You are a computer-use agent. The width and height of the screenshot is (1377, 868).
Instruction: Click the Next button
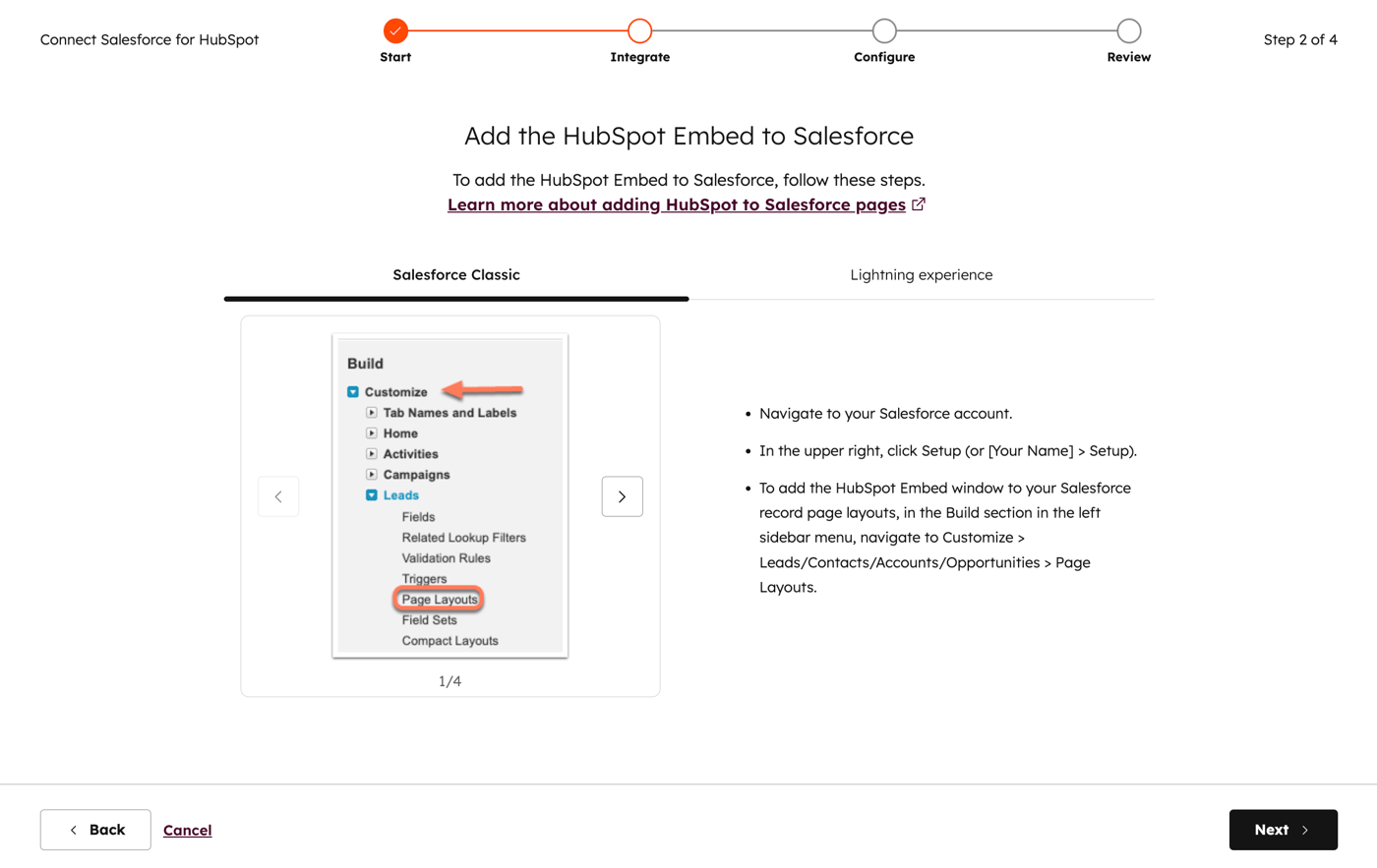point(1283,830)
